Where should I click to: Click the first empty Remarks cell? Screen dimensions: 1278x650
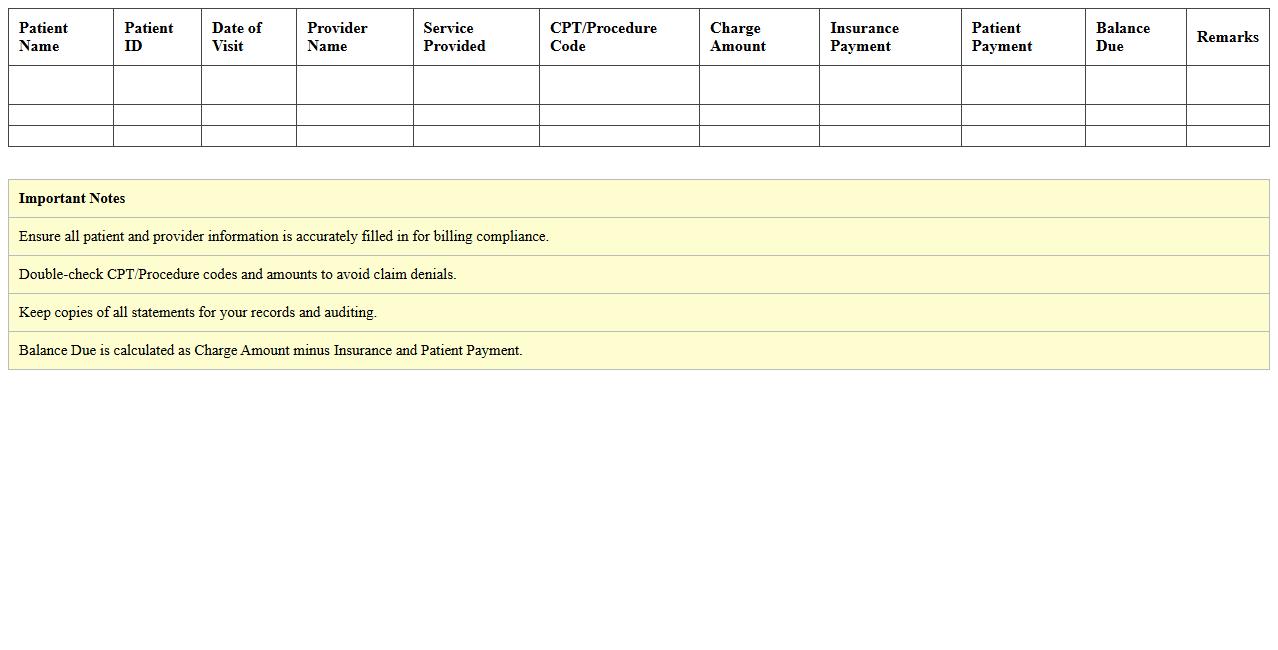click(x=1227, y=86)
